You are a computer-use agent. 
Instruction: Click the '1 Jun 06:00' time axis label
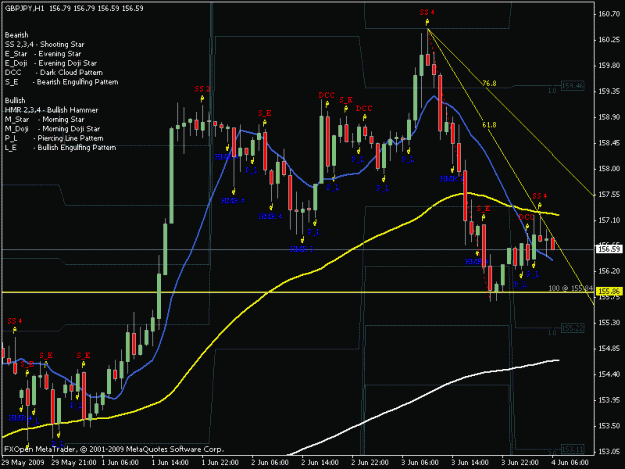[x=120, y=463]
